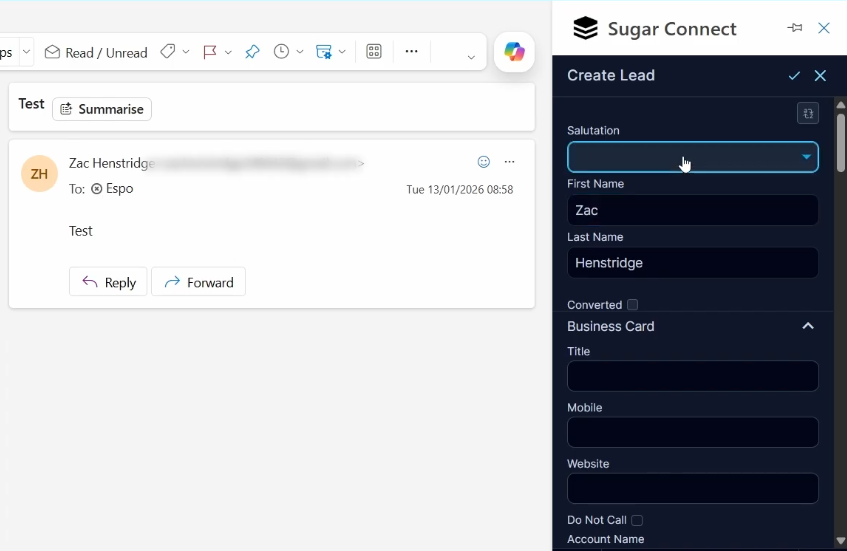The height and width of the screenshot is (551, 847).
Task: Open the rules dropdown arrow
Action: point(342,52)
